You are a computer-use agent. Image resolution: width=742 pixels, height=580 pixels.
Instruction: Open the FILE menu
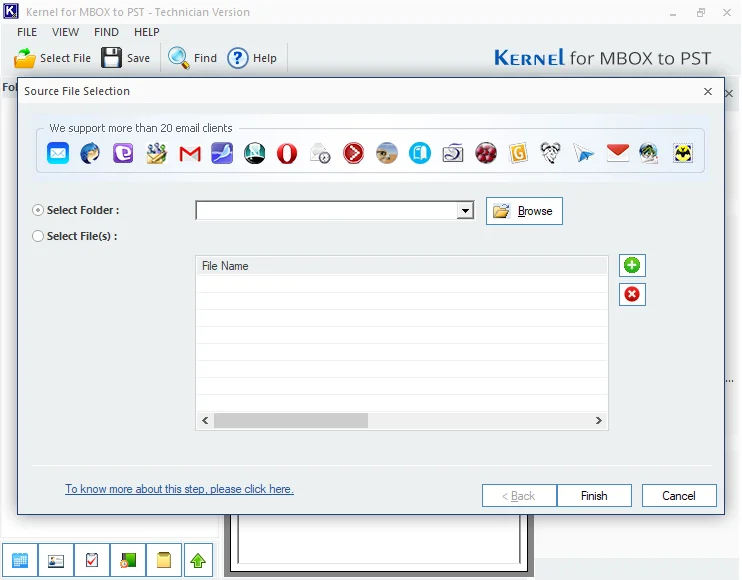[x=27, y=32]
